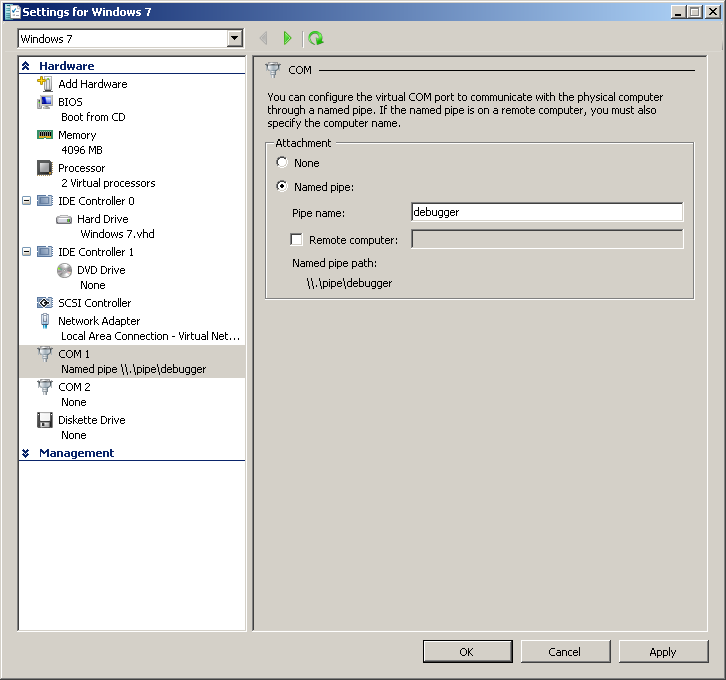Click the COM 1 port icon
The height and width of the screenshot is (680, 726).
point(45,354)
